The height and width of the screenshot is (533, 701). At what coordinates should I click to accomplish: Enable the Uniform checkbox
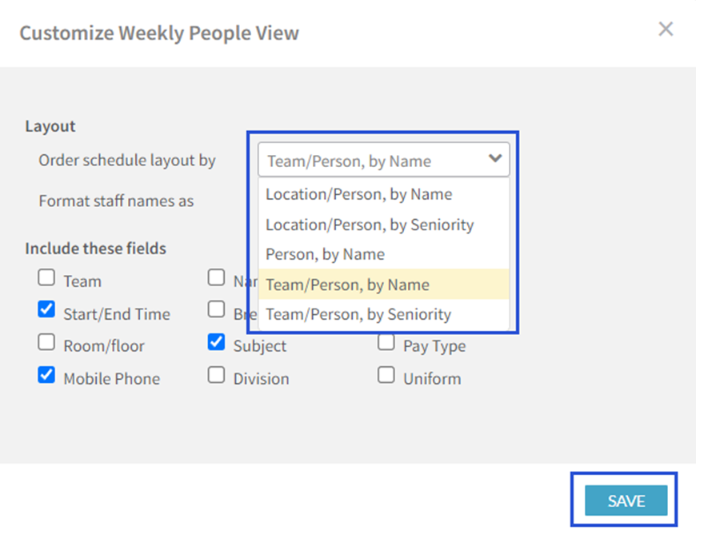tap(386, 375)
